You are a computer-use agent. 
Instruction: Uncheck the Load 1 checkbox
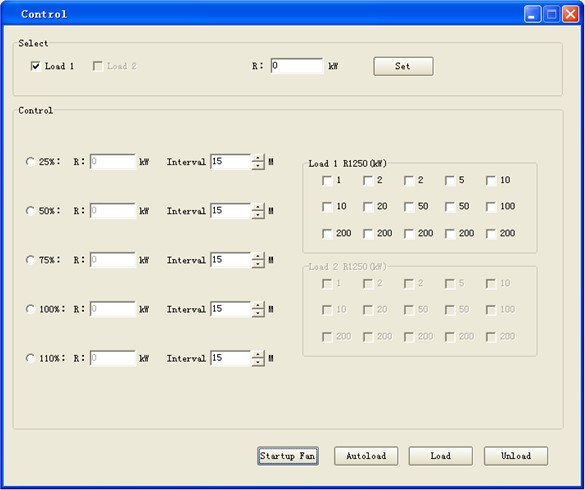pyautogui.click(x=36, y=66)
